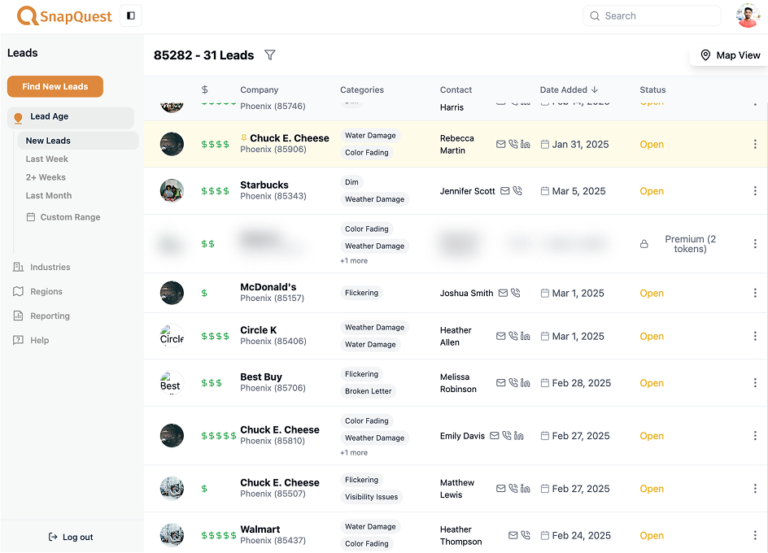Toggle the sidebar collapse button
This screenshot has height=553, width=768.
[131, 16]
